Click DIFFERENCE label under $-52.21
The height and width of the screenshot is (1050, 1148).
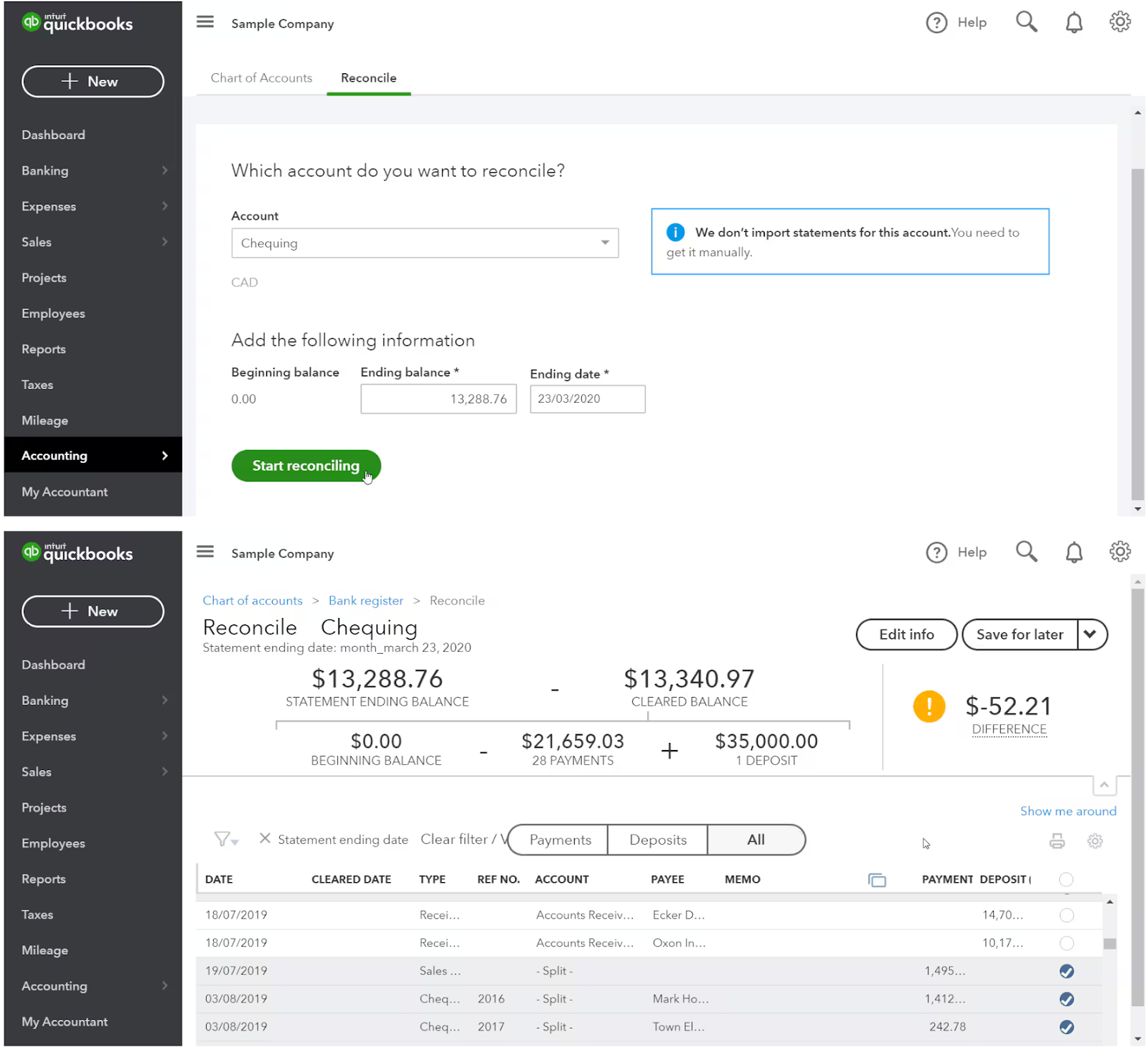1010,730
